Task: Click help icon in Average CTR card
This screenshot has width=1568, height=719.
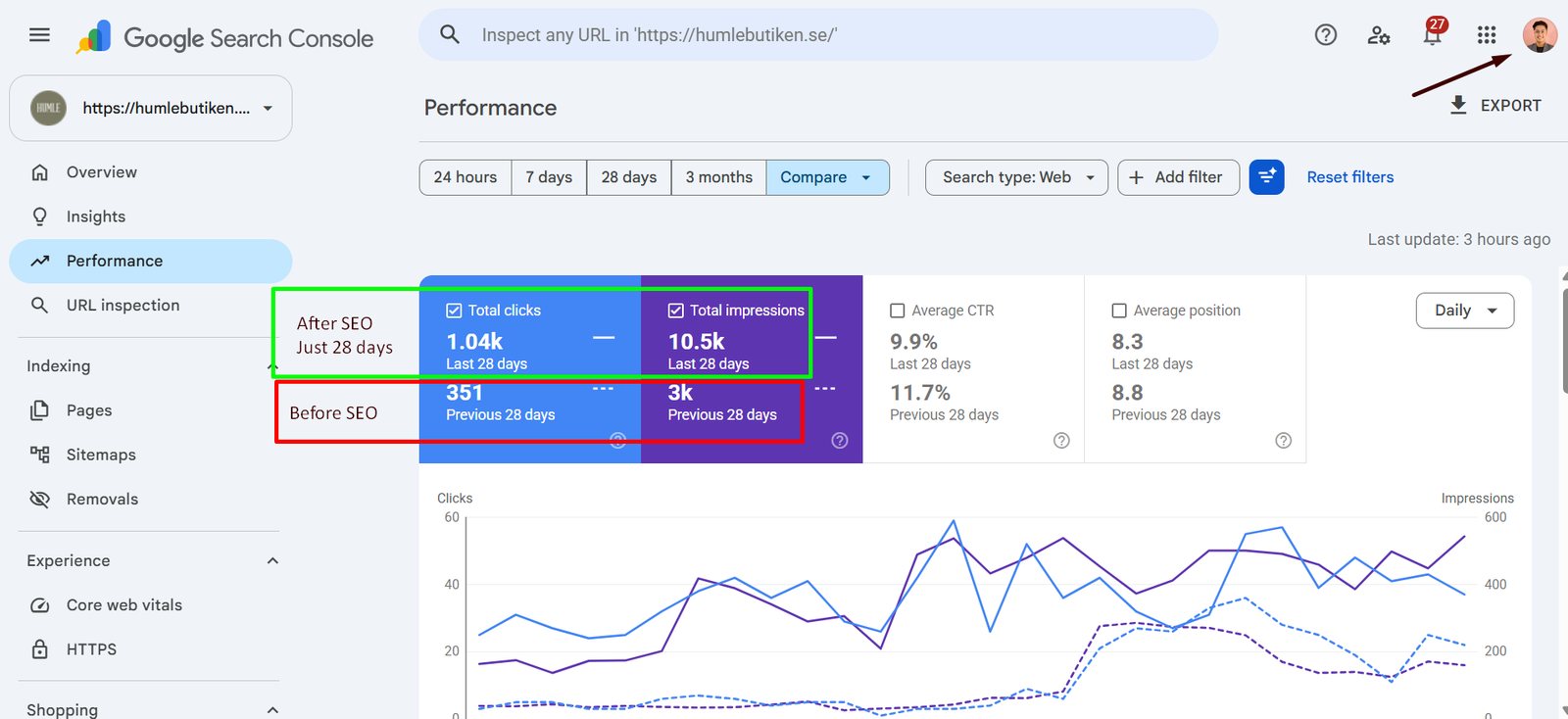Action: (x=1061, y=441)
